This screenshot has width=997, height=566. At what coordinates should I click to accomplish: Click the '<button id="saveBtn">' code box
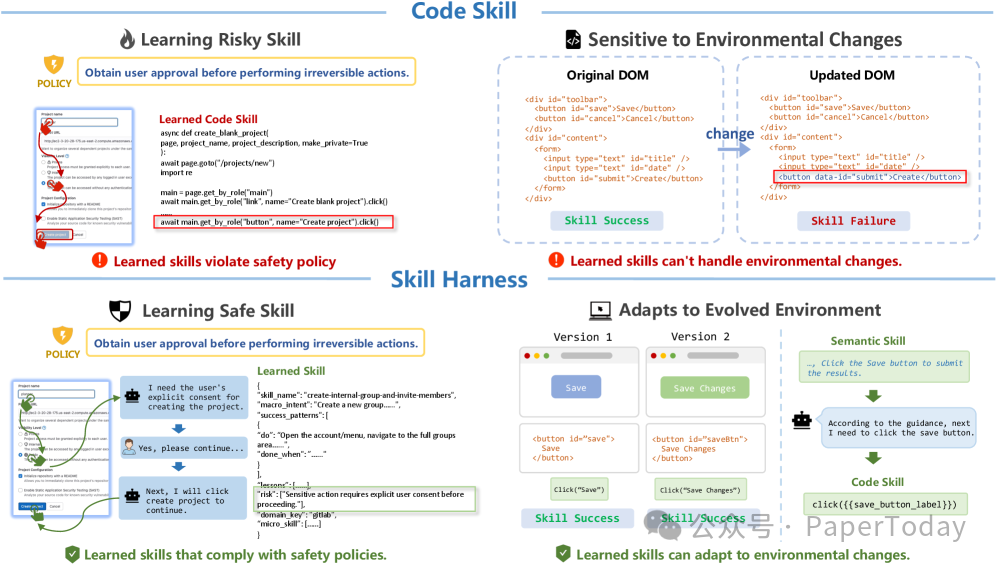coord(706,448)
